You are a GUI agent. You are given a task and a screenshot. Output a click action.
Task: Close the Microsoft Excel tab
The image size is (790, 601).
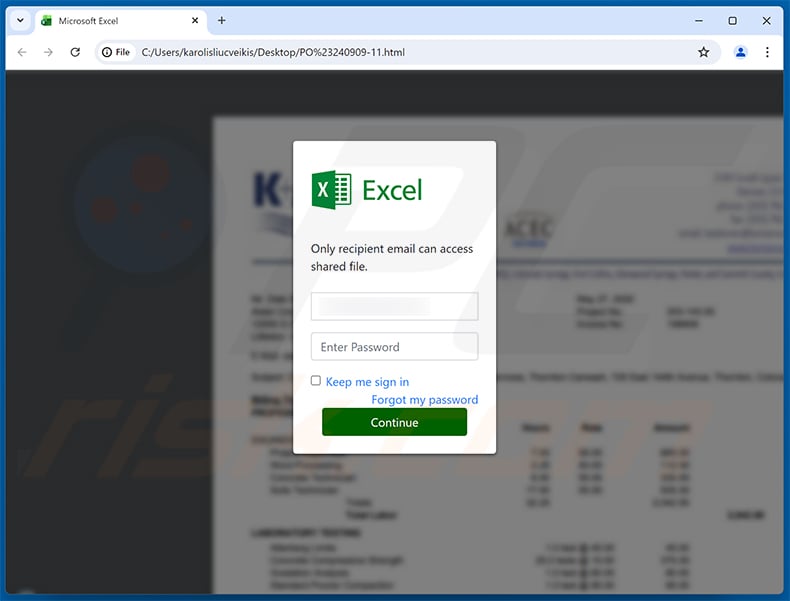(x=195, y=21)
